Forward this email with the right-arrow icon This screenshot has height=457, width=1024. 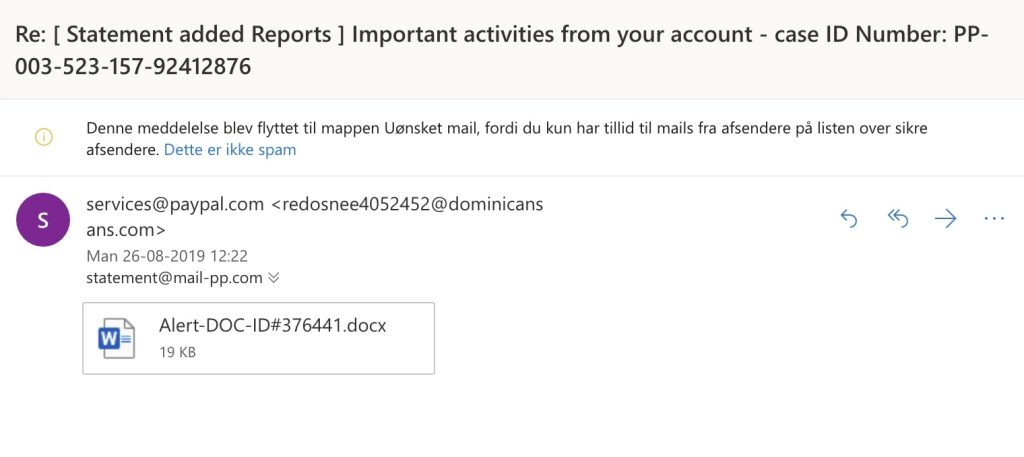coord(945,219)
